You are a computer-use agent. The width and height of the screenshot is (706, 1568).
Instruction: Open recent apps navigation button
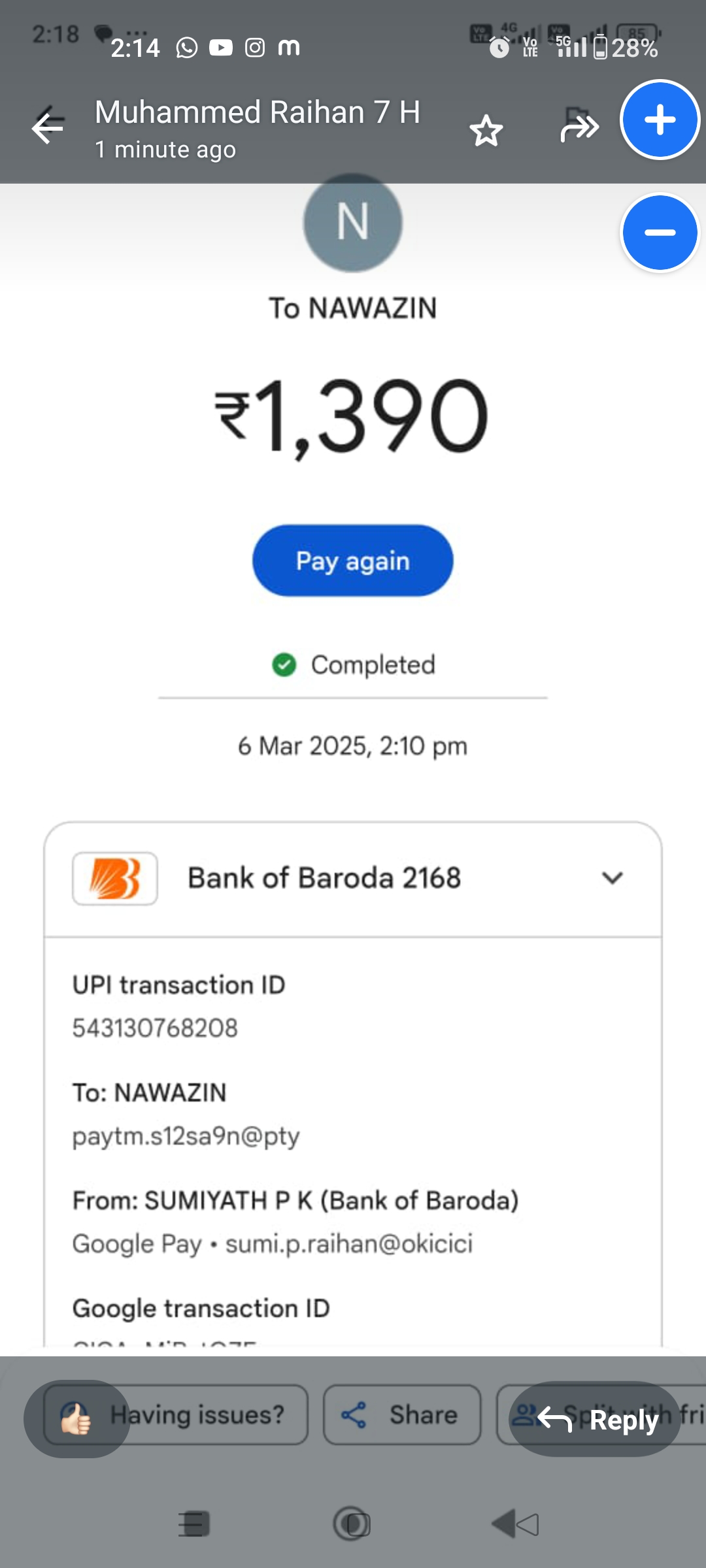(194, 1524)
